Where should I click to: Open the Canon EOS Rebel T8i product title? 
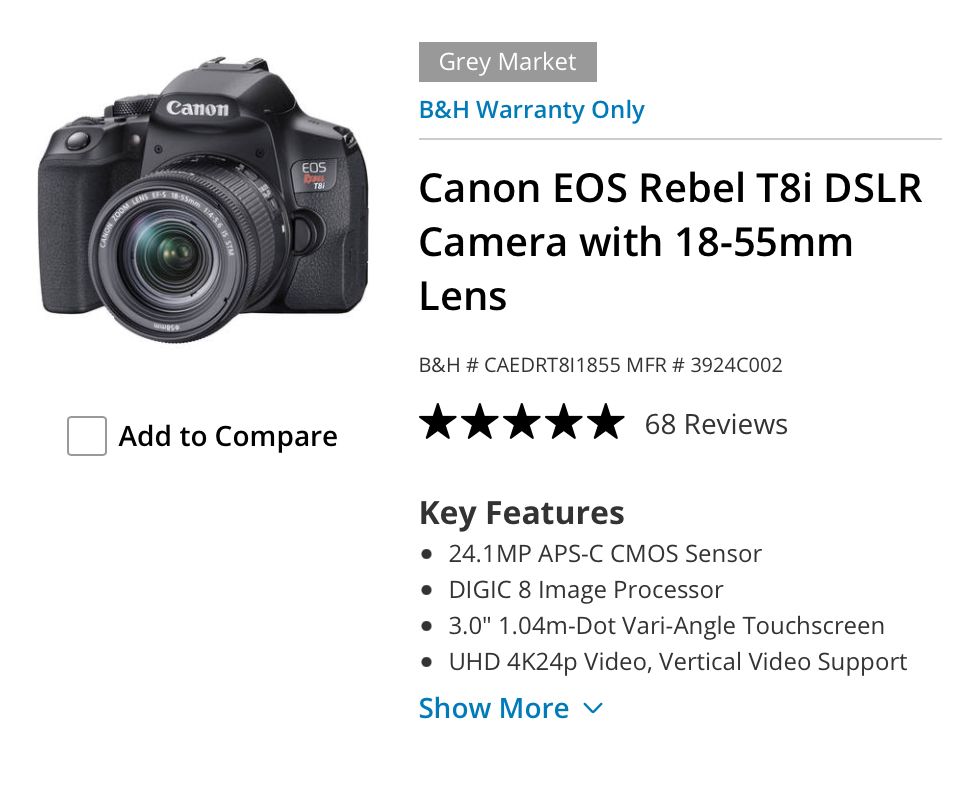pyautogui.click(x=670, y=241)
